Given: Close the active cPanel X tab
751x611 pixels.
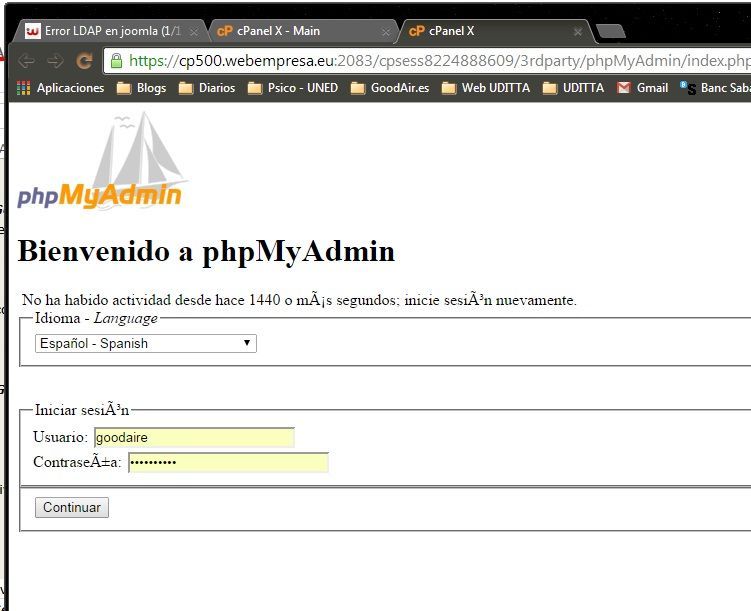Looking at the screenshot, I should coord(578,32).
